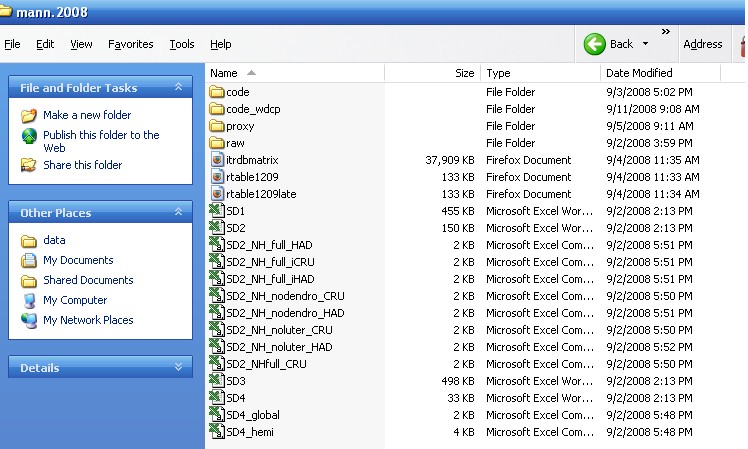Go to Shared Documents link

(x=88, y=280)
